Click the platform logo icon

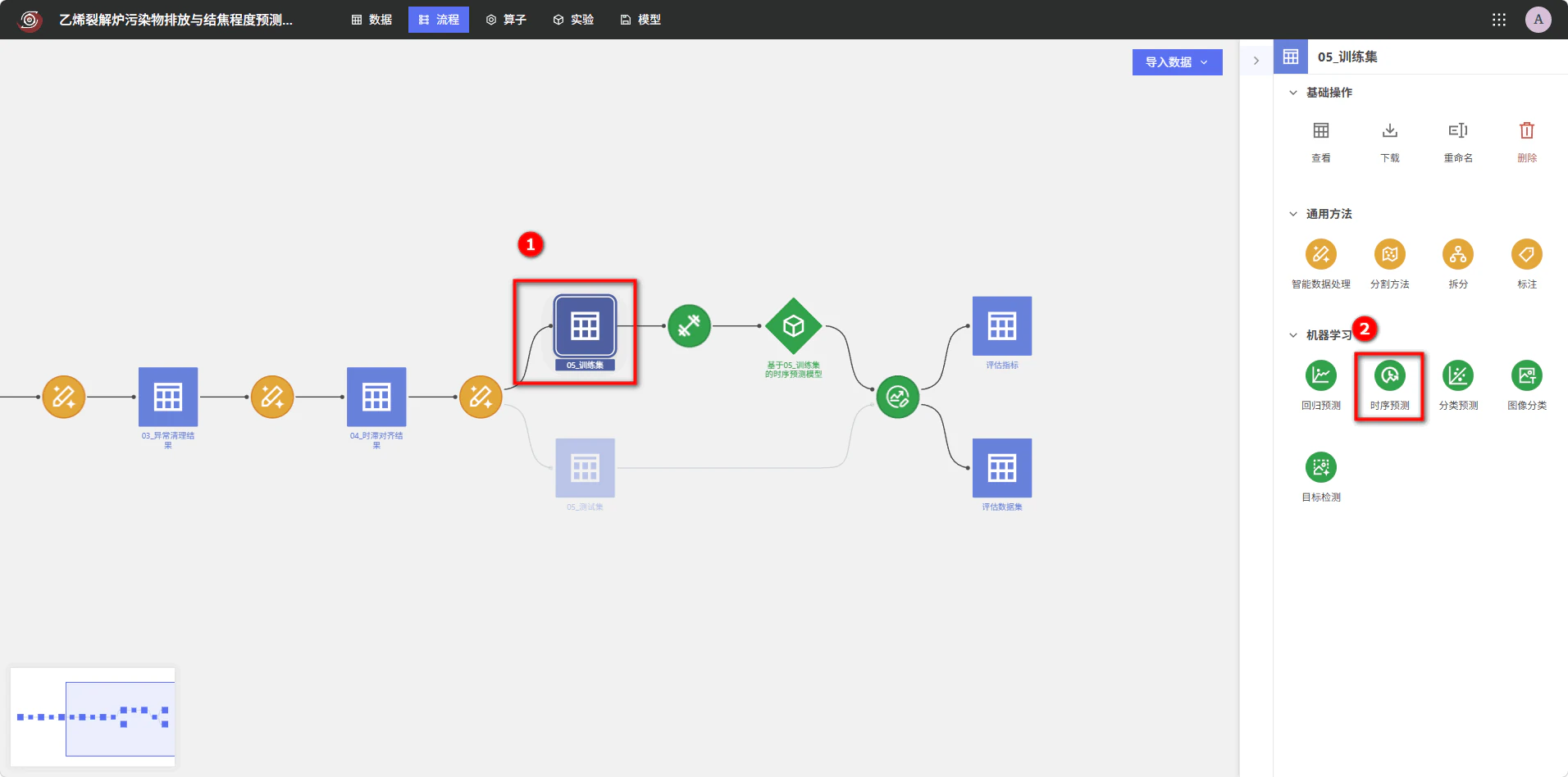point(30,20)
